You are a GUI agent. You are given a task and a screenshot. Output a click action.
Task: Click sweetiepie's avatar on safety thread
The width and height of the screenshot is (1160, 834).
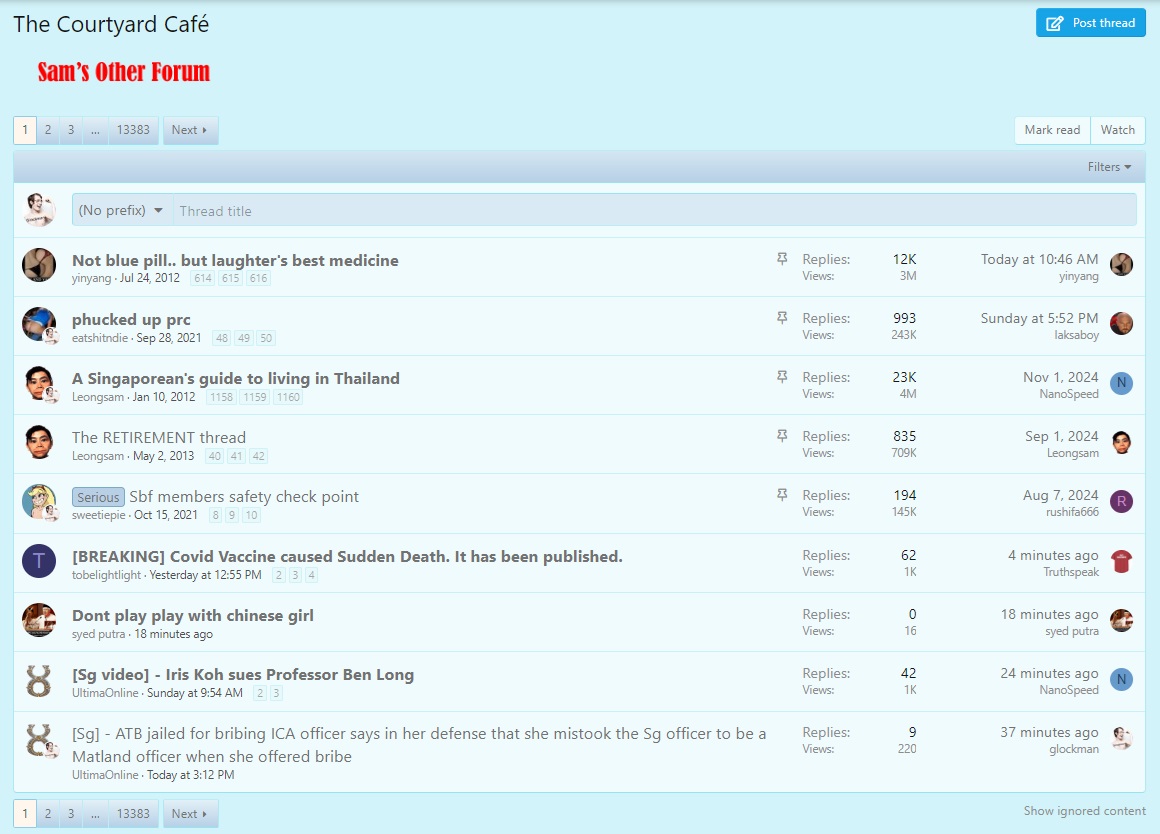click(39, 502)
